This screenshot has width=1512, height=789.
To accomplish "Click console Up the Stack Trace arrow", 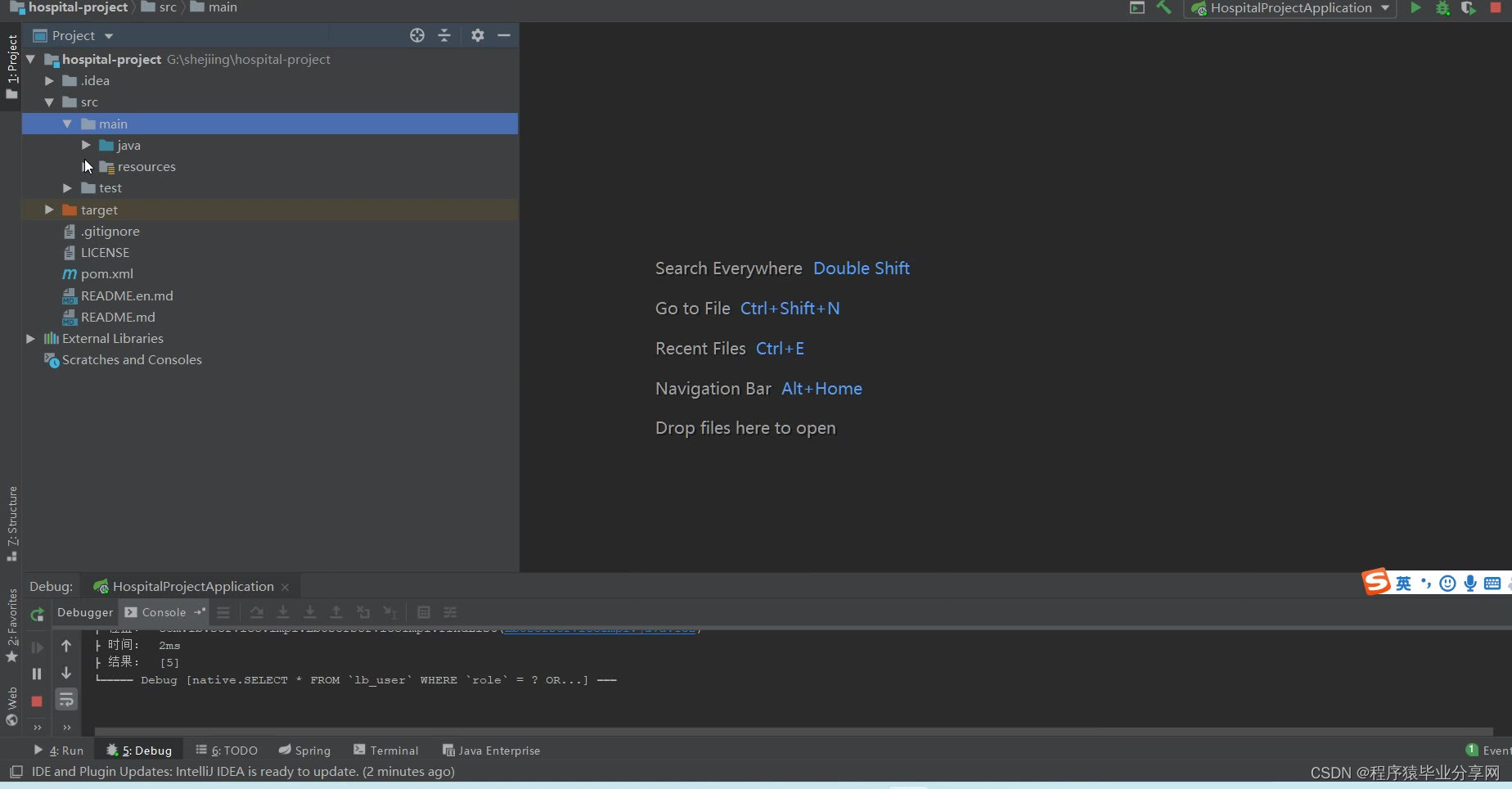I will (x=66, y=646).
